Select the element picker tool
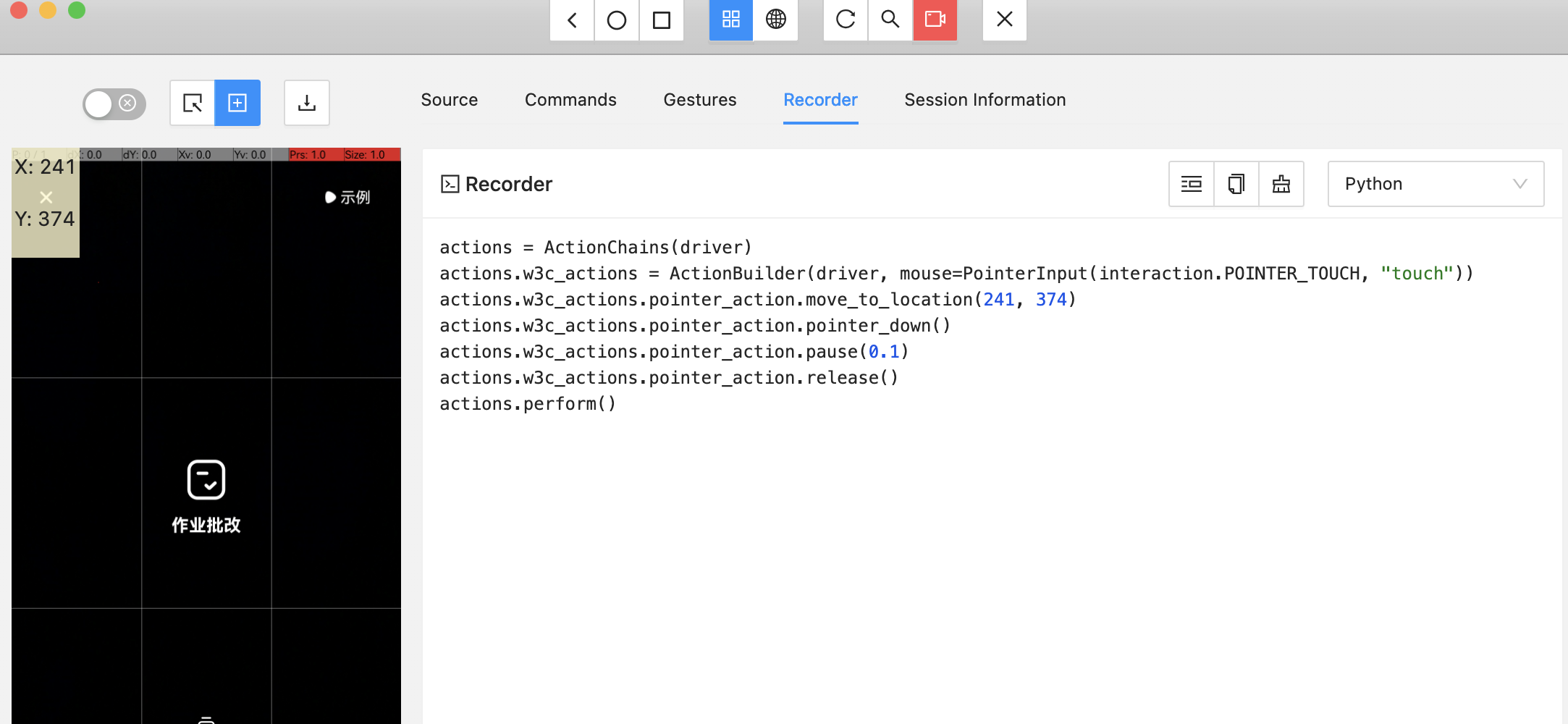This screenshot has width=1568, height=724. coord(191,103)
